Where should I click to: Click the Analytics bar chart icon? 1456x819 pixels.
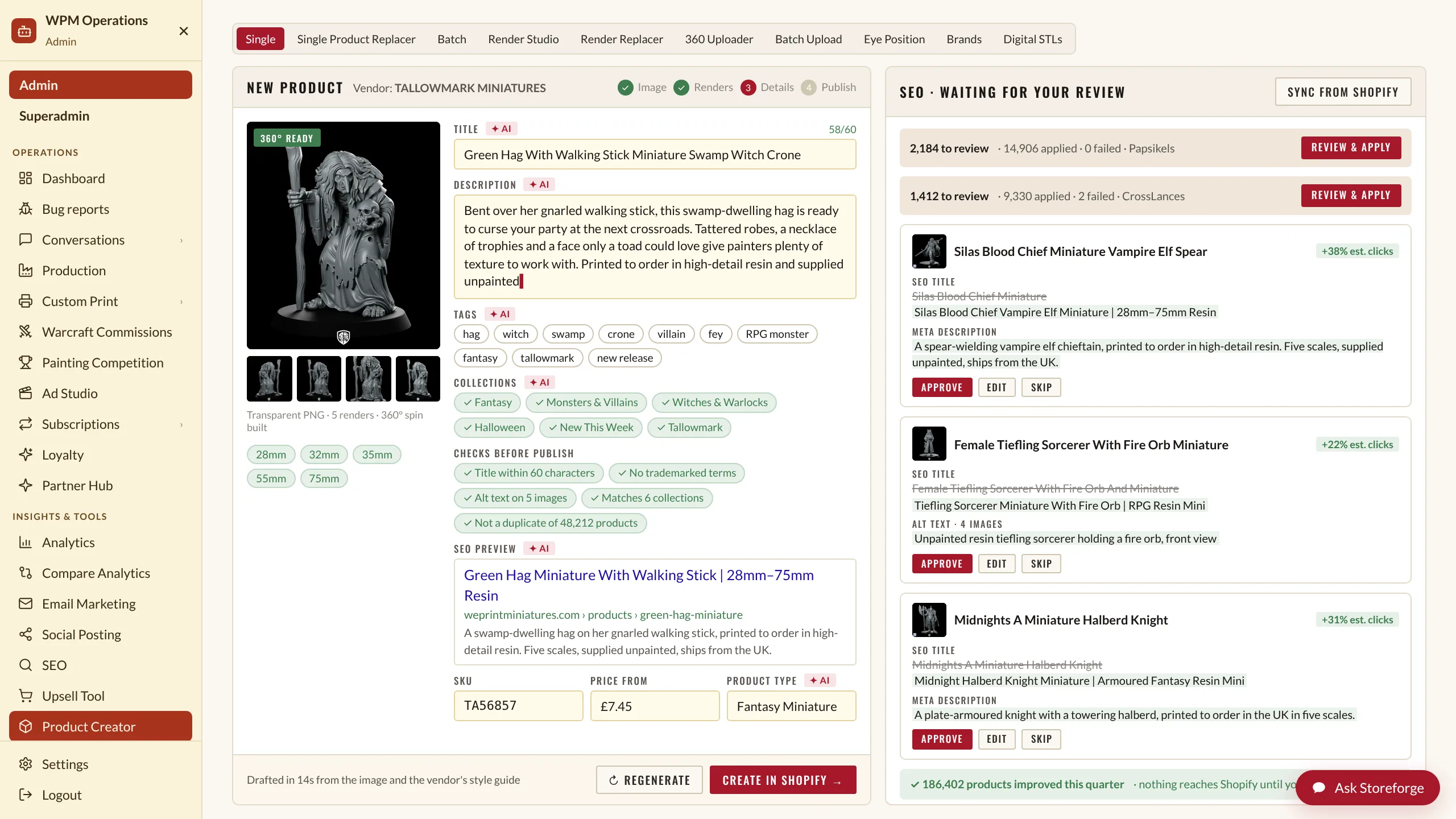coord(26,543)
